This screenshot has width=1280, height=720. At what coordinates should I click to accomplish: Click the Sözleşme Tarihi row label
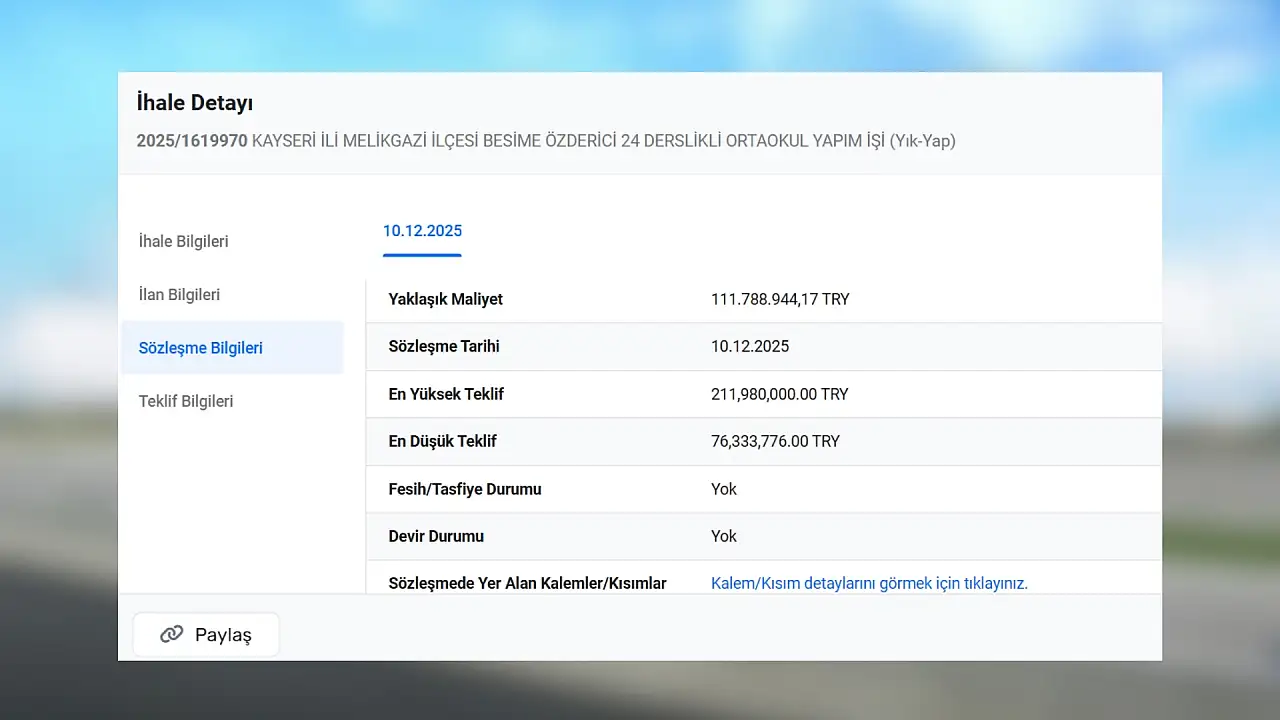pos(444,346)
